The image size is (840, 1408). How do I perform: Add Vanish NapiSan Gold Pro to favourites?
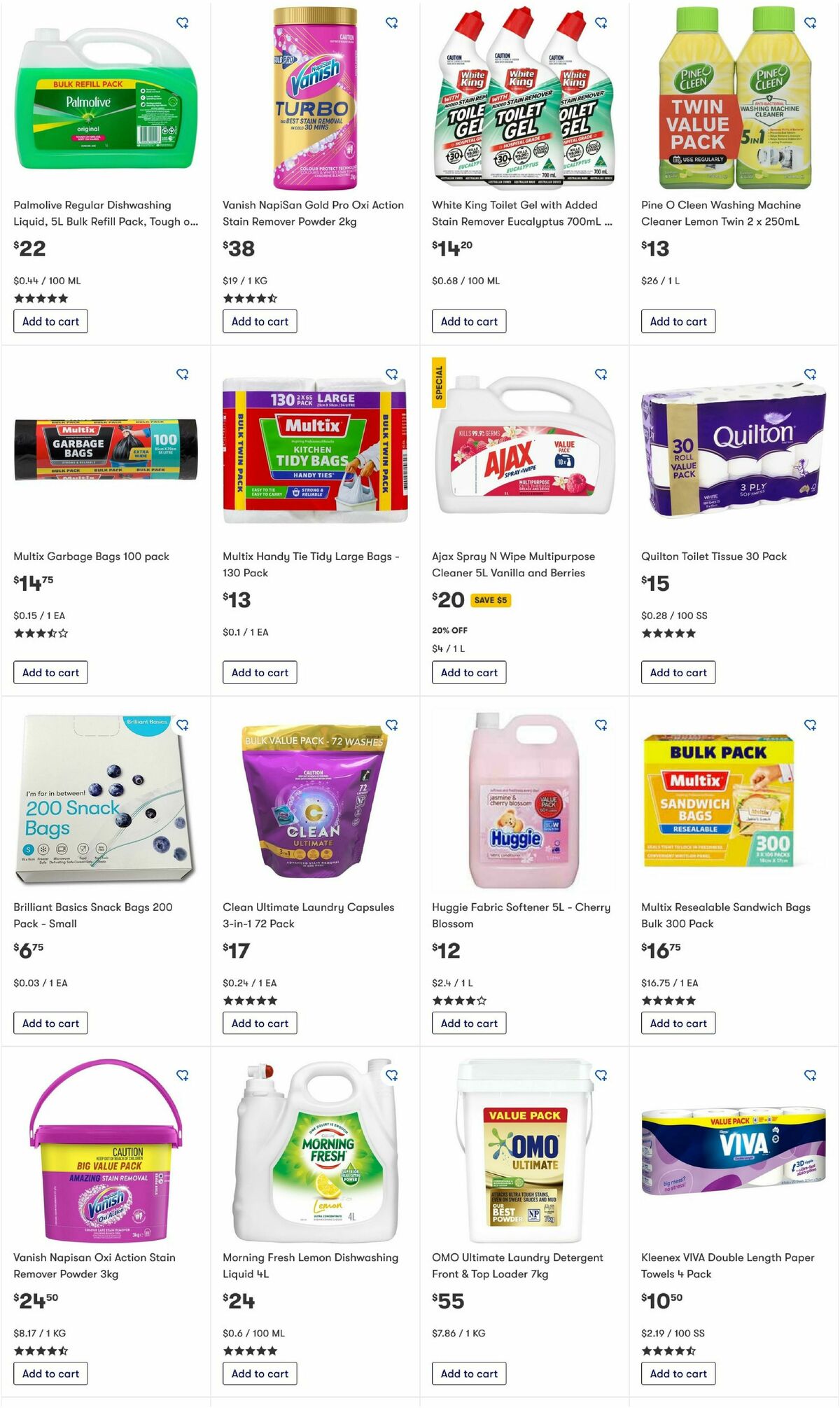[x=392, y=22]
